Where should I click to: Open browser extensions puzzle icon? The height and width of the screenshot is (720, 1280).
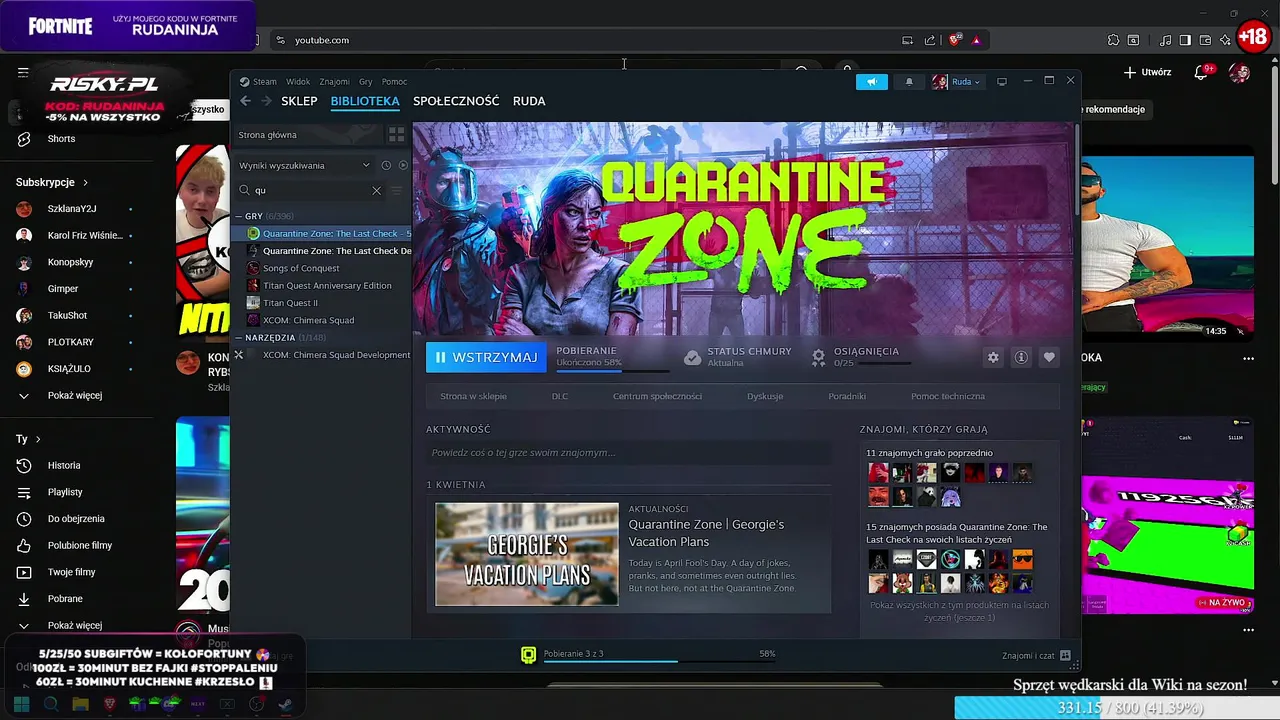tap(1113, 40)
